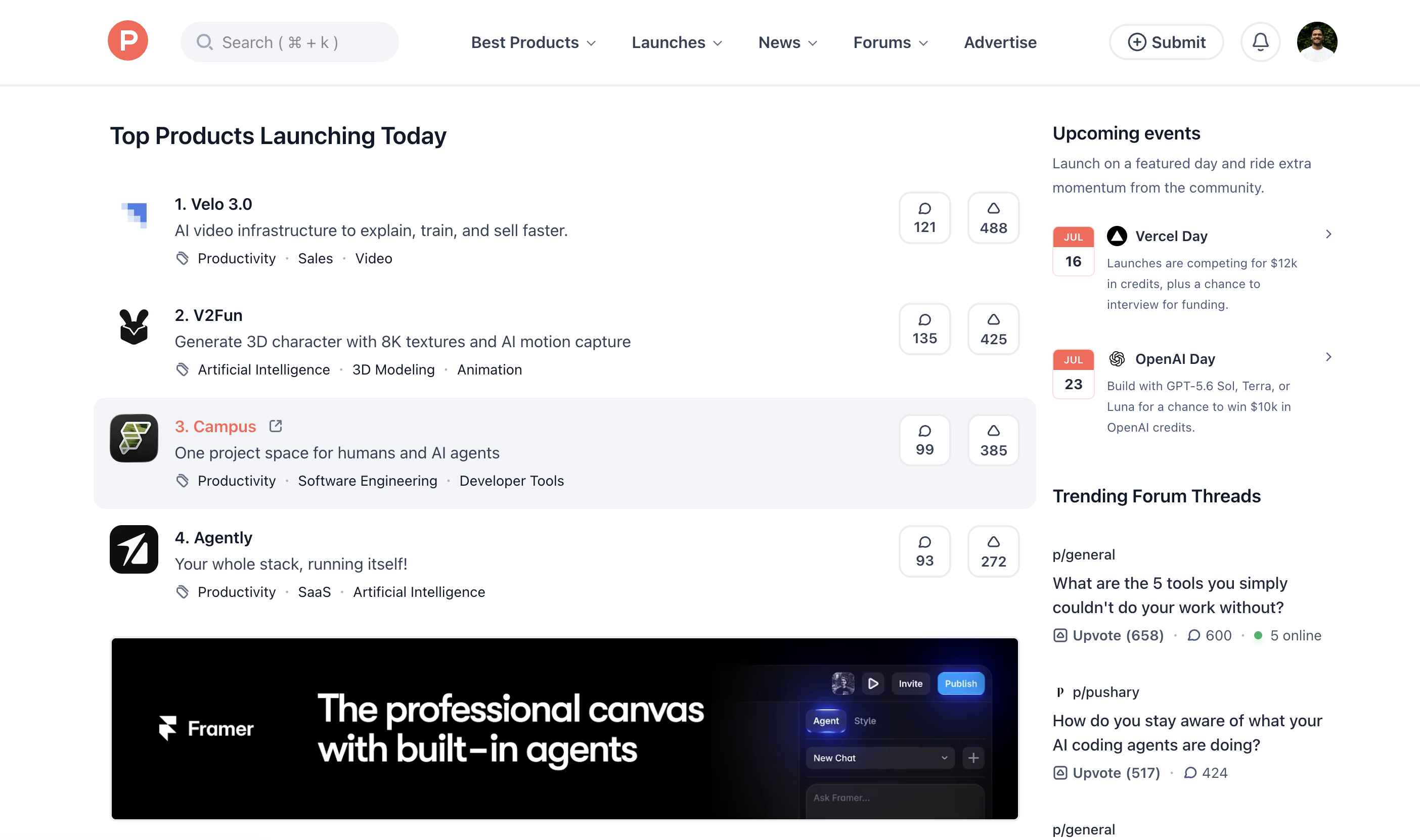Open Vercel Day chevron arrow
Viewport: 1420px width, 840px height.
tap(1328, 235)
